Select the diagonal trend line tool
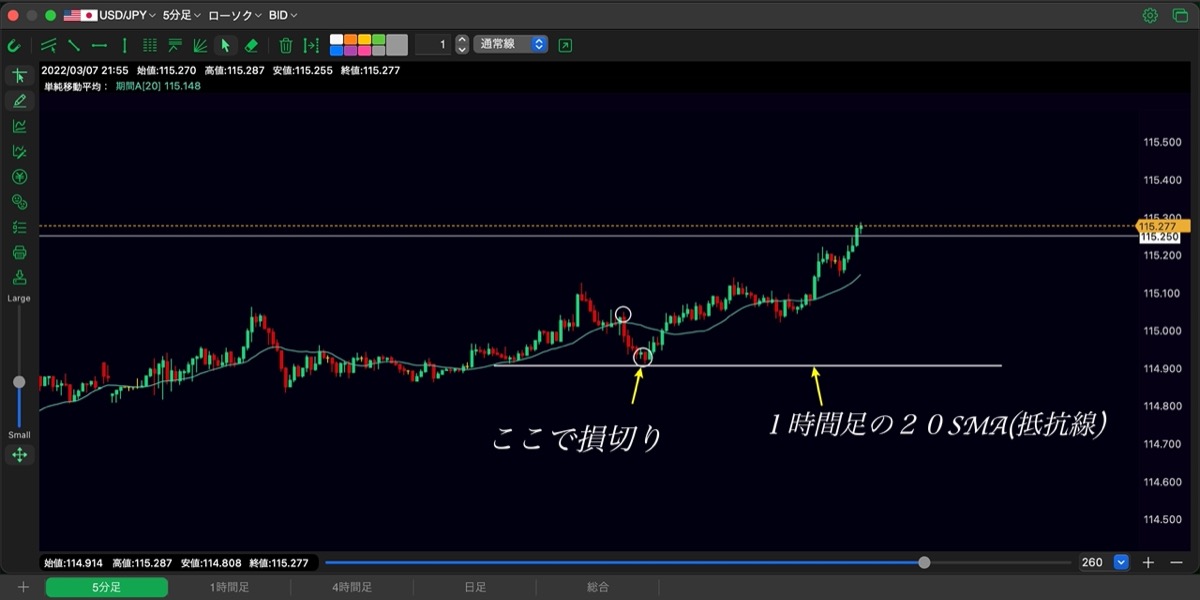The height and width of the screenshot is (600, 1200). coord(74,45)
